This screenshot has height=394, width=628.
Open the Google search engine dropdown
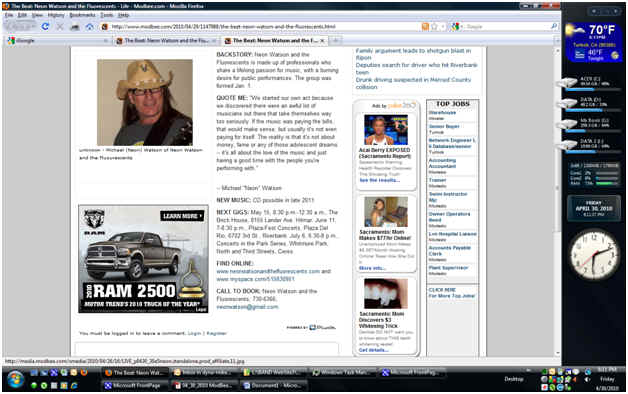pos(456,26)
